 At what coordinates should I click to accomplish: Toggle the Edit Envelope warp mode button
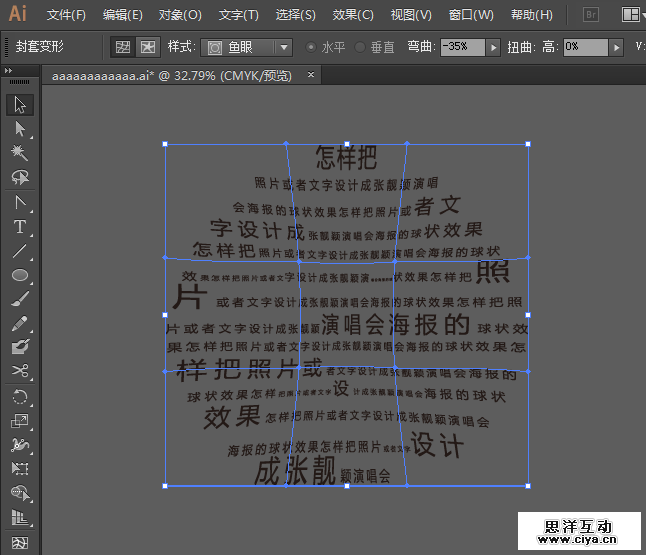pyautogui.click(x=122, y=47)
